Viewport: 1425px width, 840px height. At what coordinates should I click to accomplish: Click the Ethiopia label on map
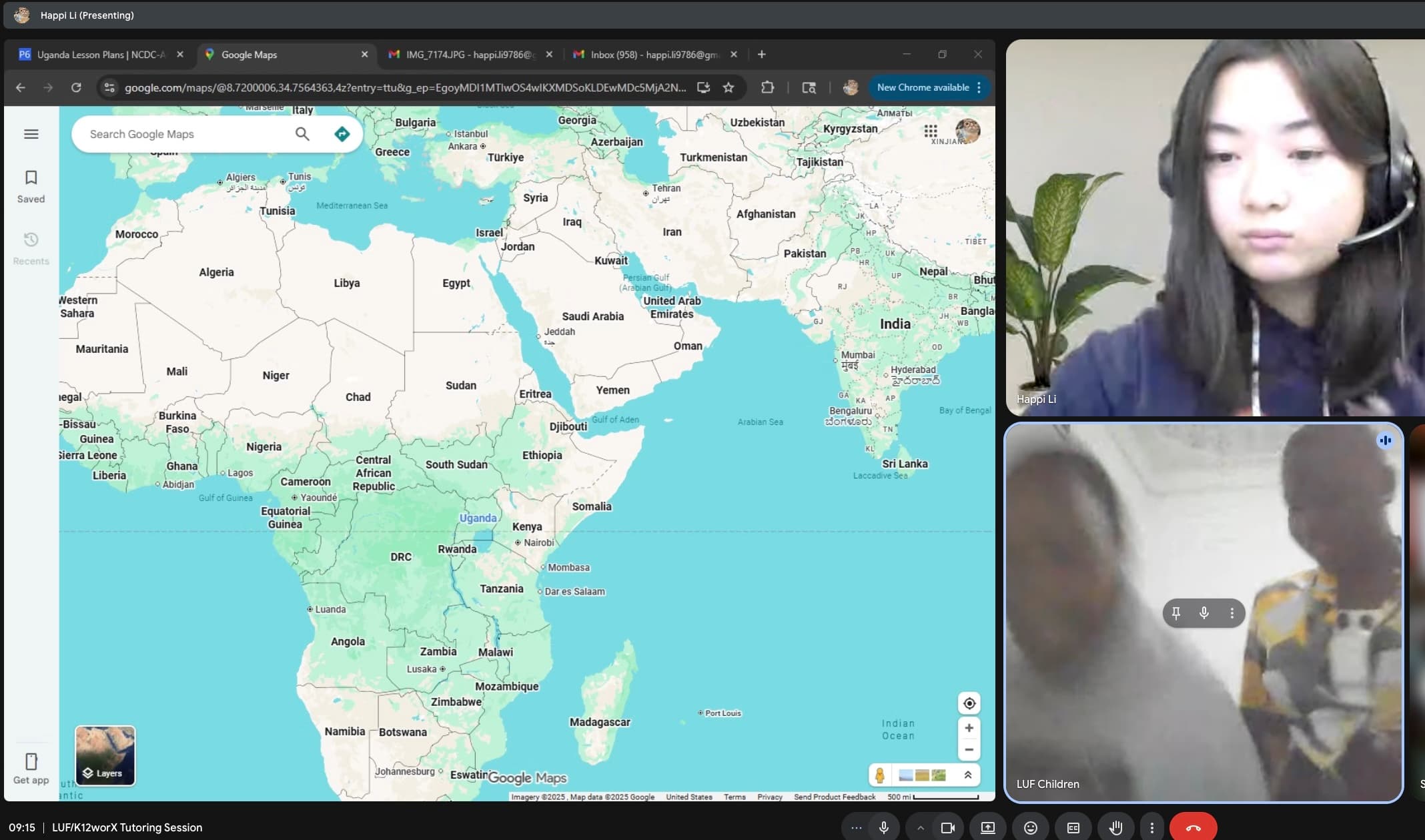coord(542,455)
